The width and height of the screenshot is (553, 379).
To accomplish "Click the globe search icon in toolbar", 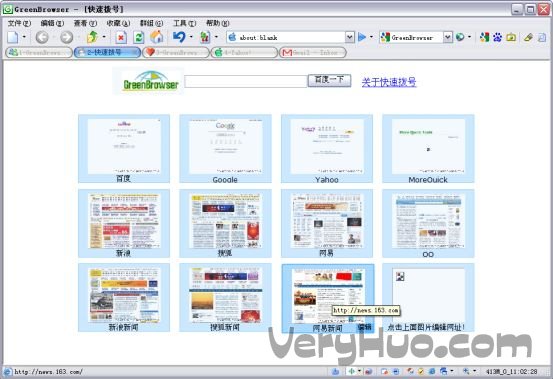I will click(x=460, y=37).
